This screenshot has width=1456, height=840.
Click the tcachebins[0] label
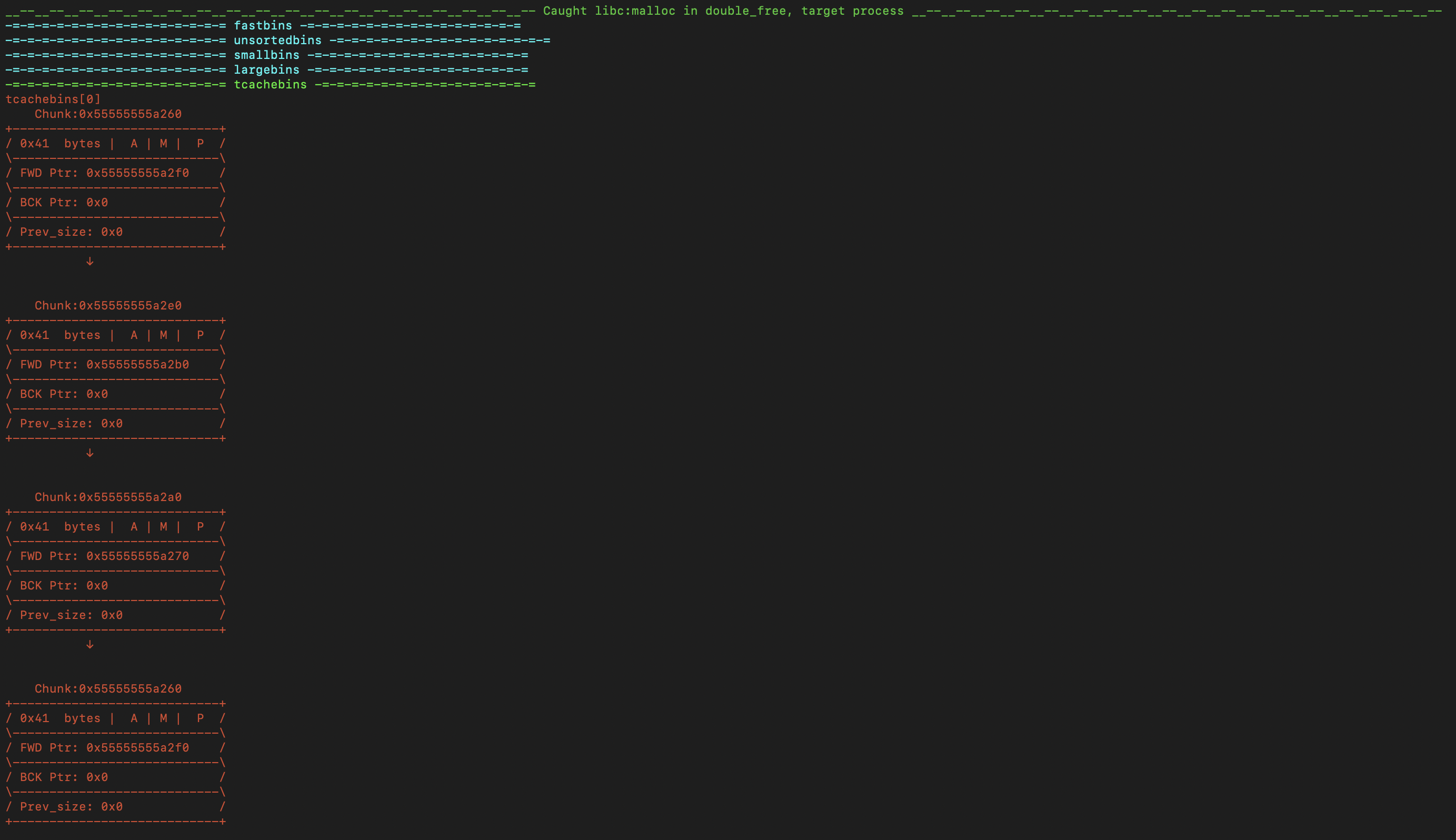53,98
